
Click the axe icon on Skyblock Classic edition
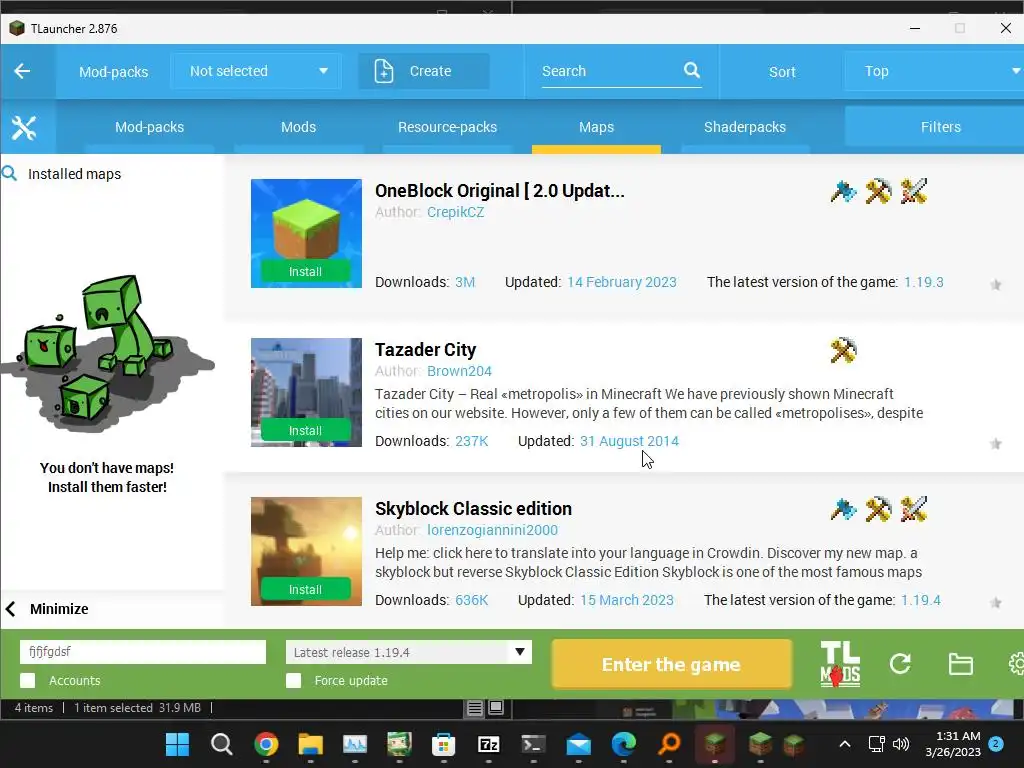(x=843, y=509)
